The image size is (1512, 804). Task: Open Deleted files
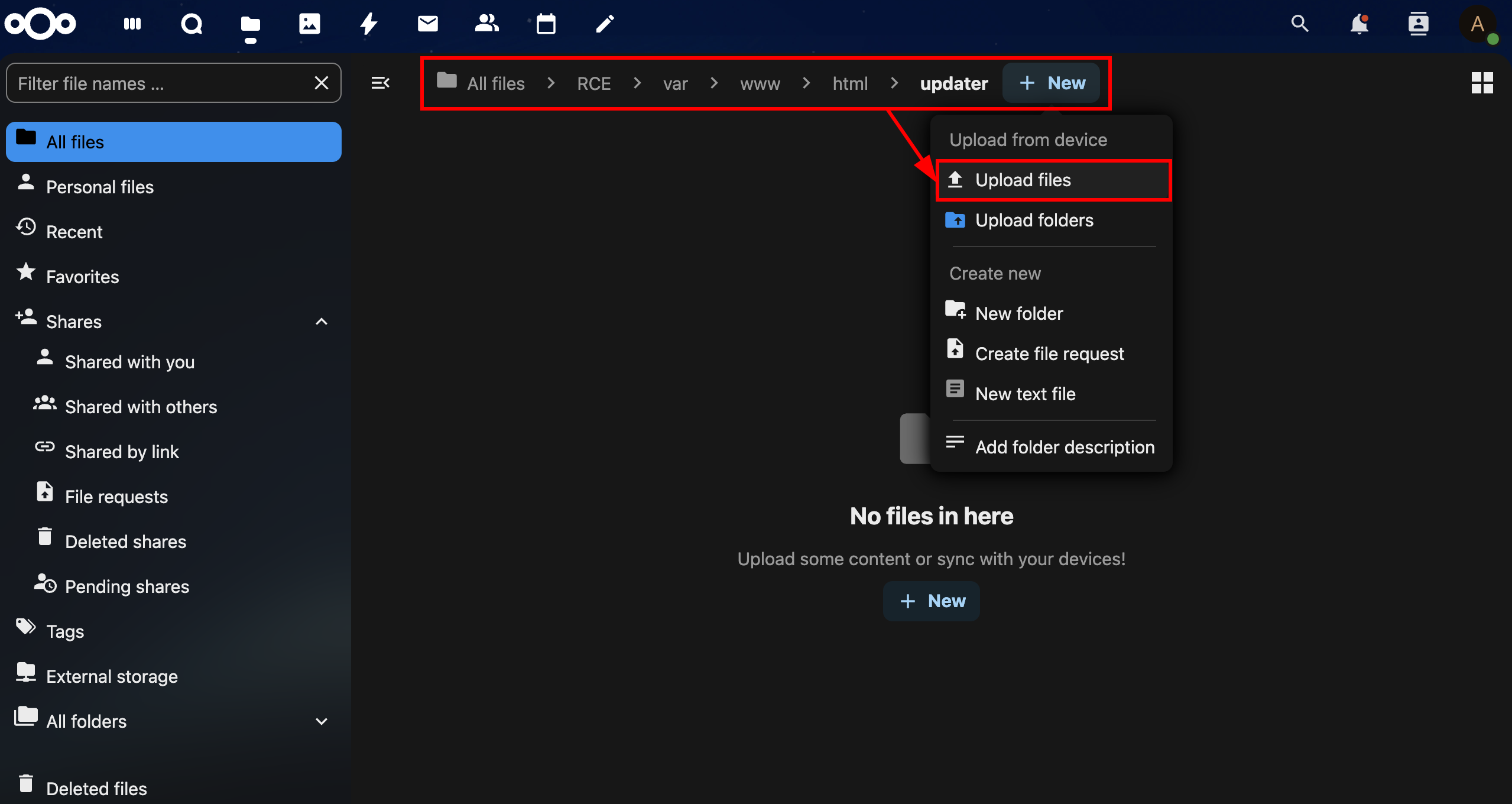click(174, 788)
